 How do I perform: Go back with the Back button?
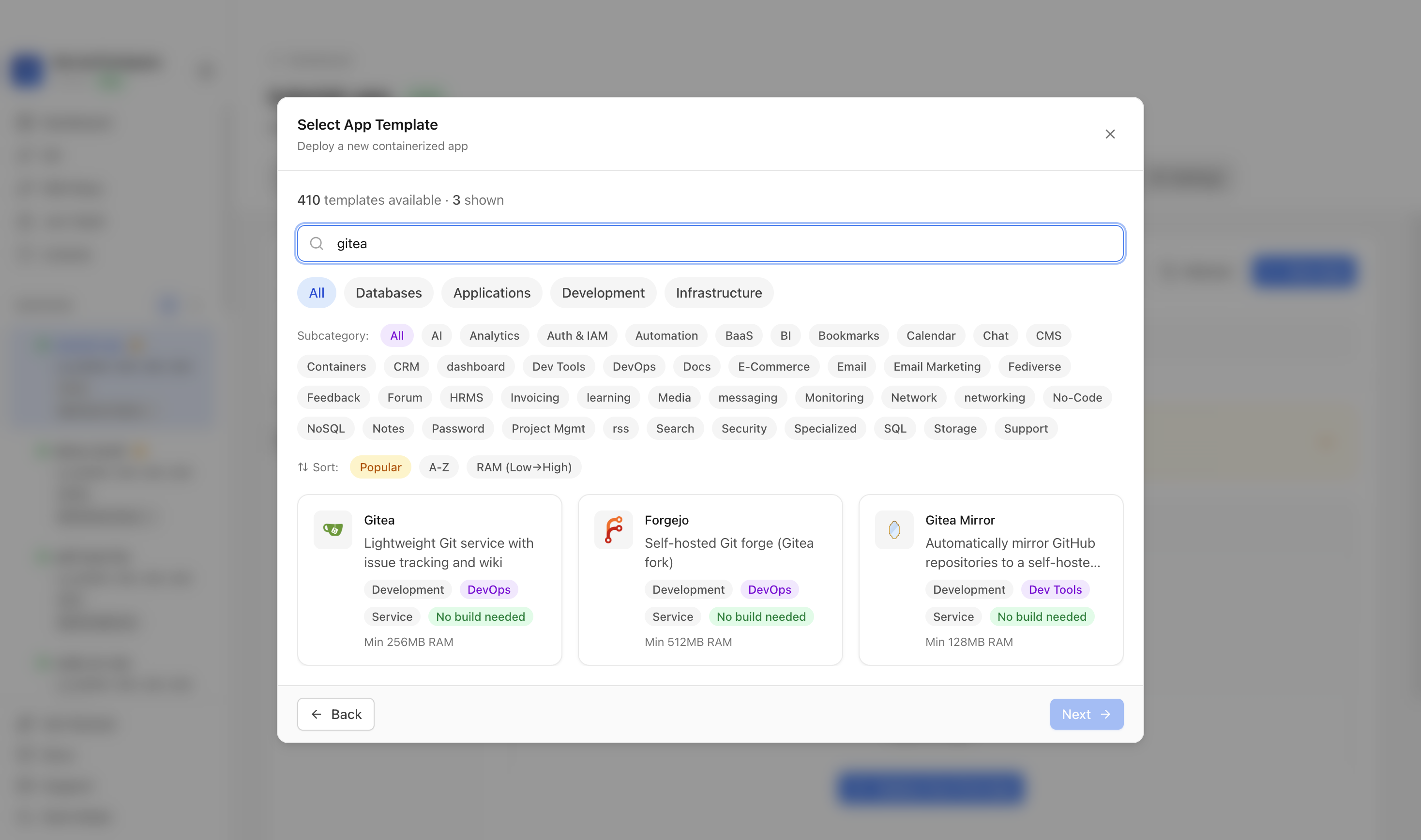[x=336, y=714]
